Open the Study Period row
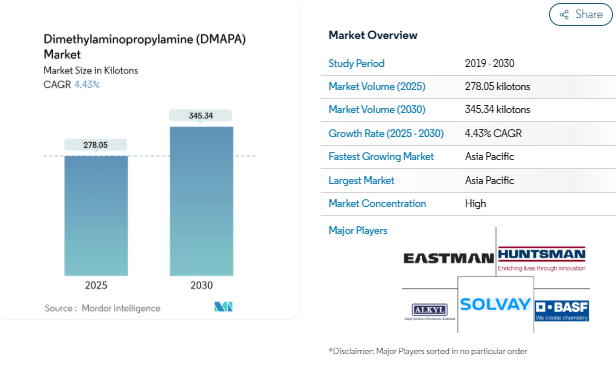The height and width of the screenshot is (367, 616). point(468,63)
